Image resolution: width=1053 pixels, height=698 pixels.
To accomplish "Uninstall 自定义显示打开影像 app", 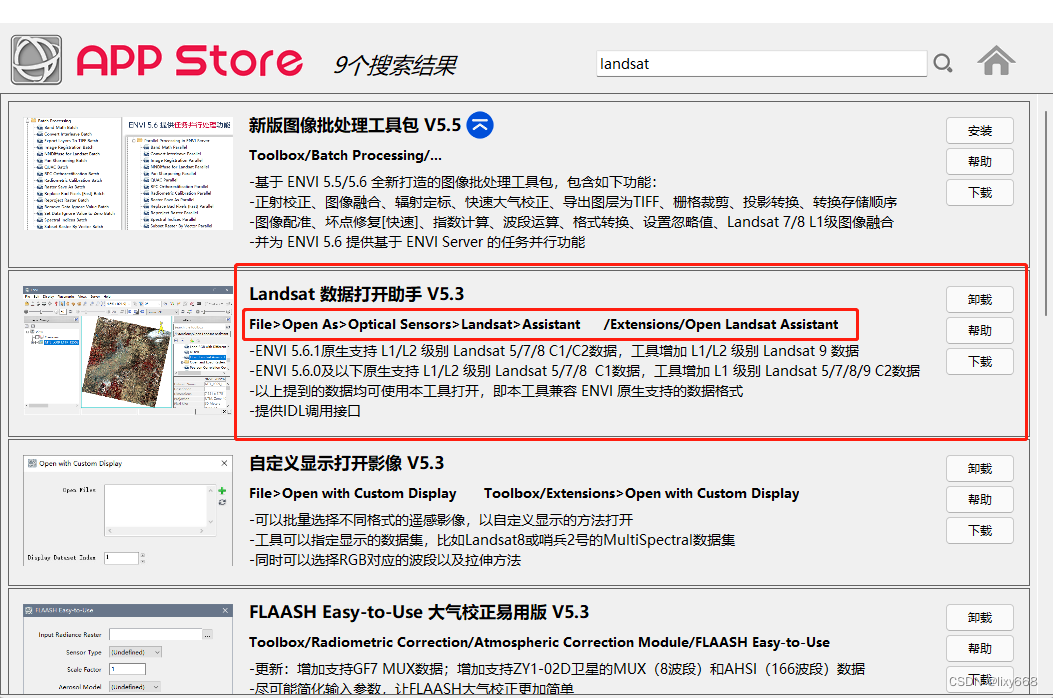I will coord(980,469).
